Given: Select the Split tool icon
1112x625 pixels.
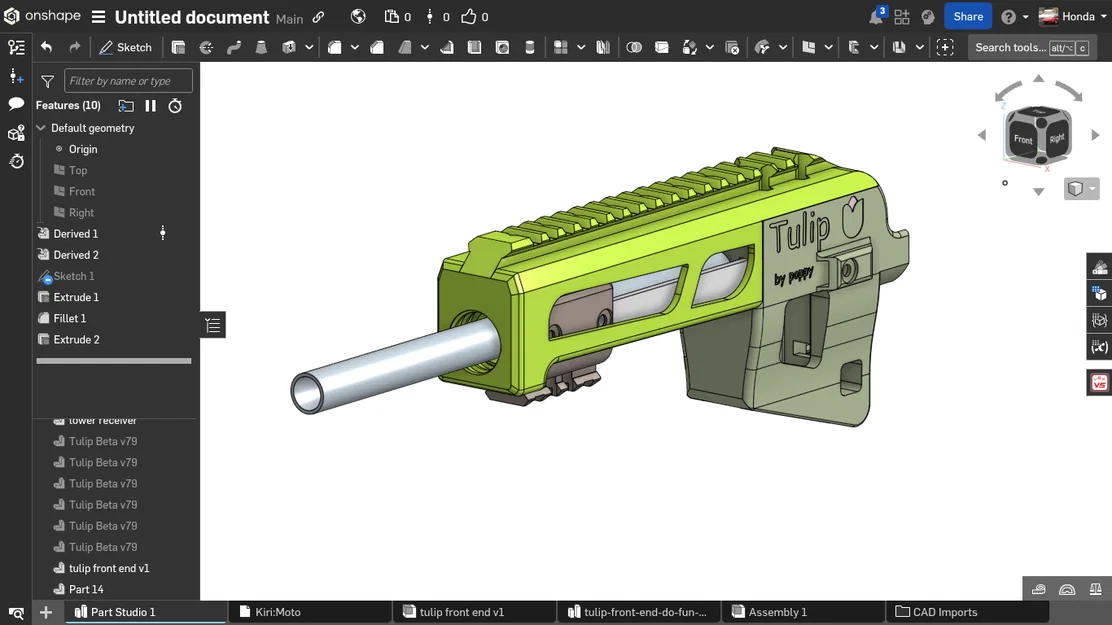Looking at the screenshot, I should point(662,48).
